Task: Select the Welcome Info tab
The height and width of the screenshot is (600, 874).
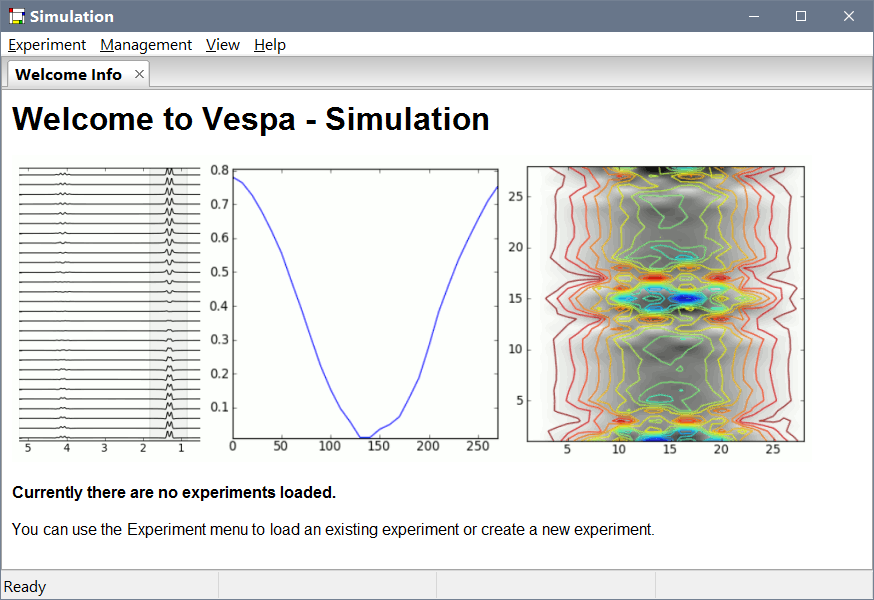Action: click(67, 73)
